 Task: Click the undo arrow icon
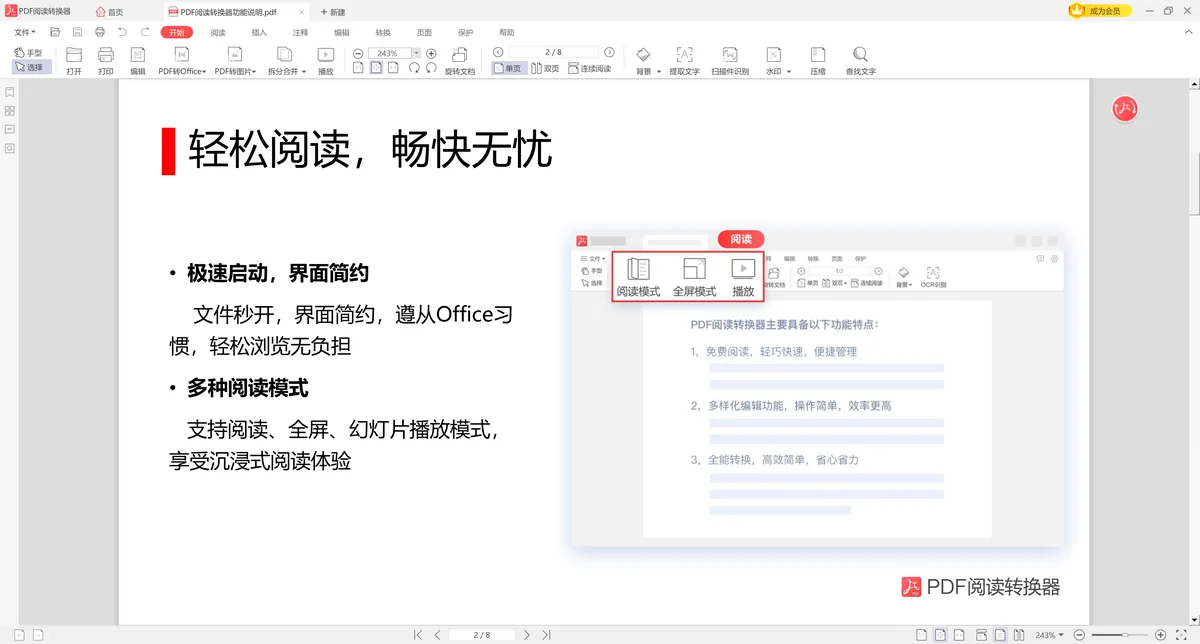pos(122,32)
